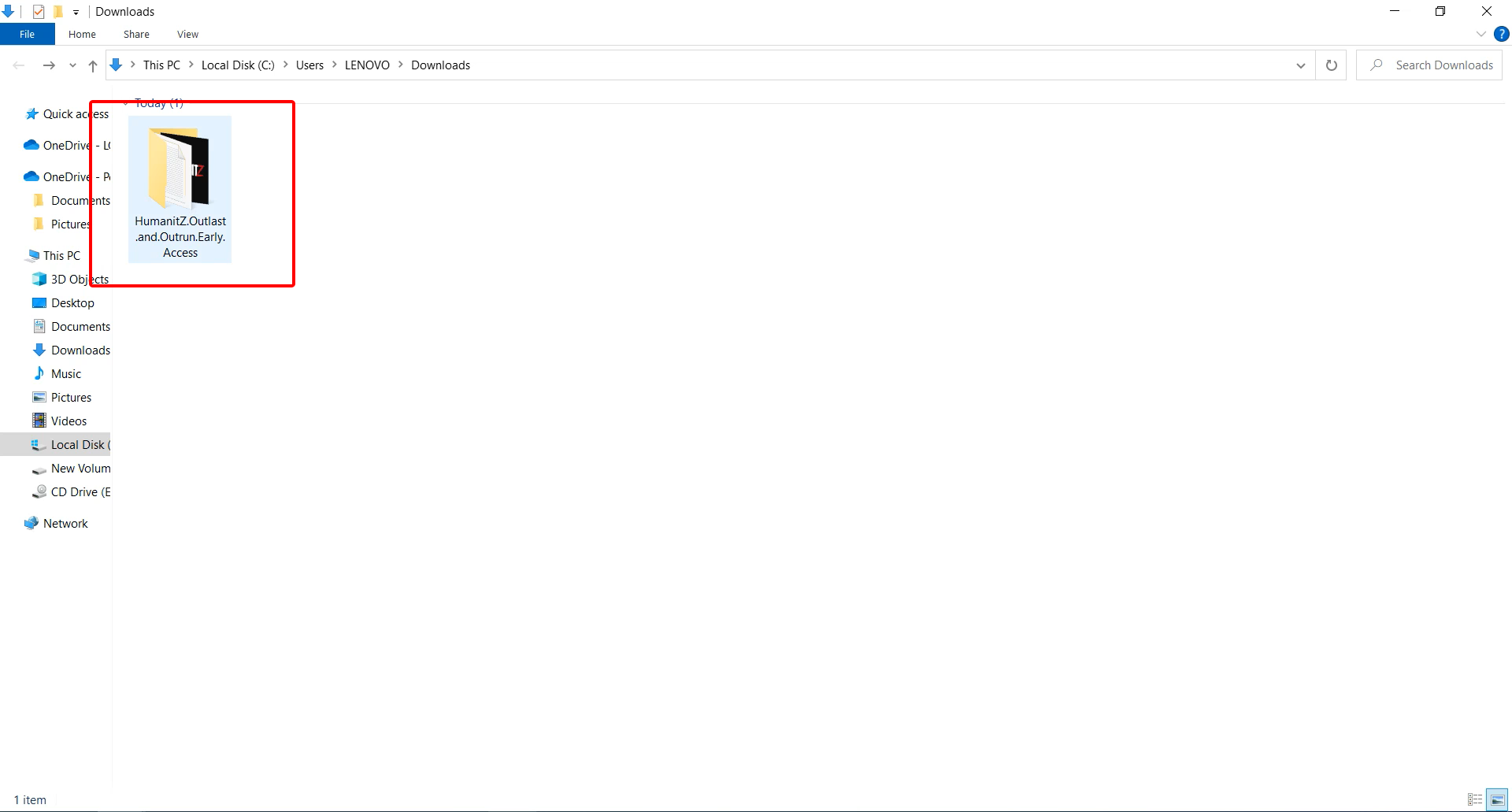Open the Help question mark icon
Image resolution: width=1512 pixels, height=812 pixels.
(1501, 34)
